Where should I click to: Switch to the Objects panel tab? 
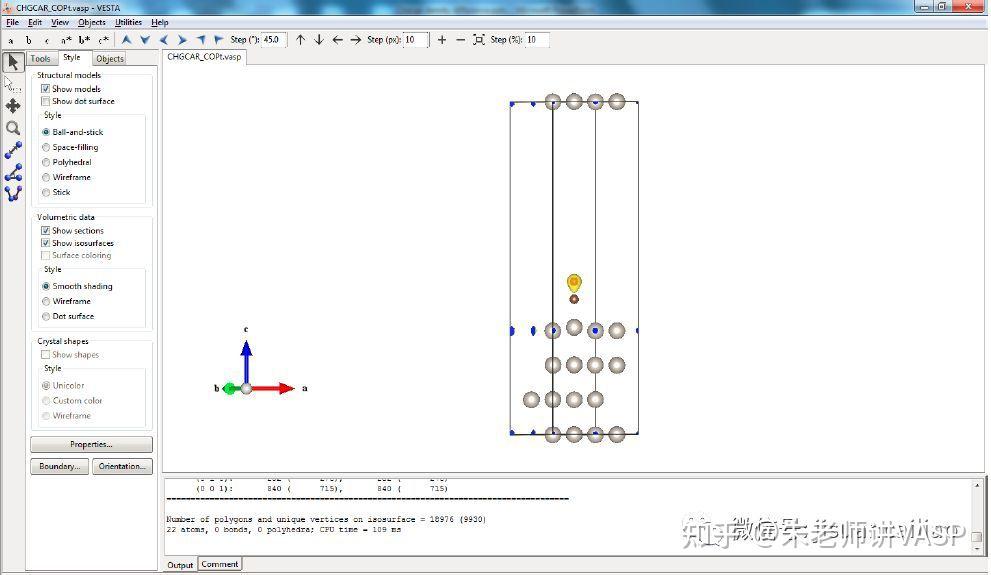(110, 59)
